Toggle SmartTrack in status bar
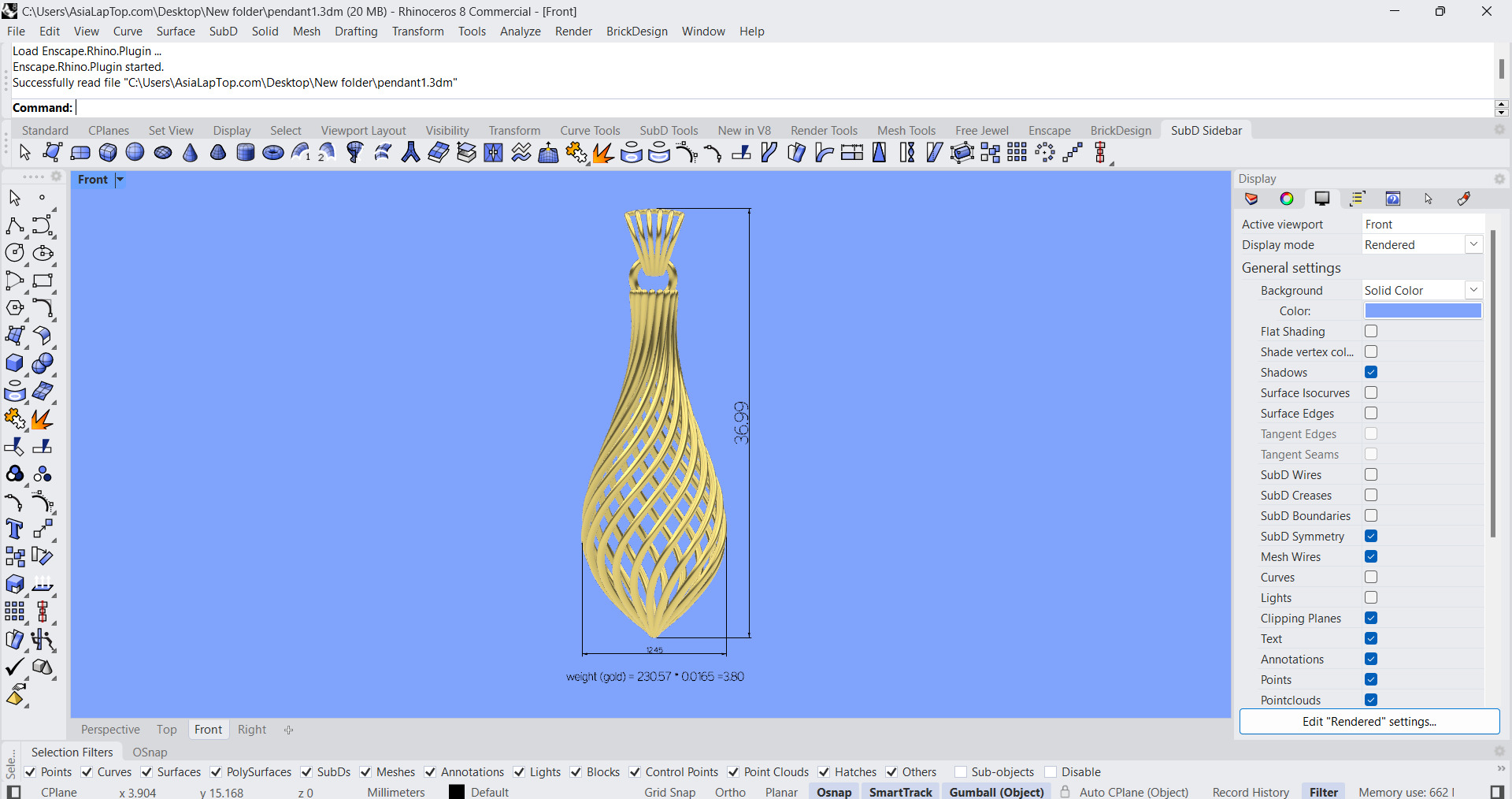 [901, 792]
